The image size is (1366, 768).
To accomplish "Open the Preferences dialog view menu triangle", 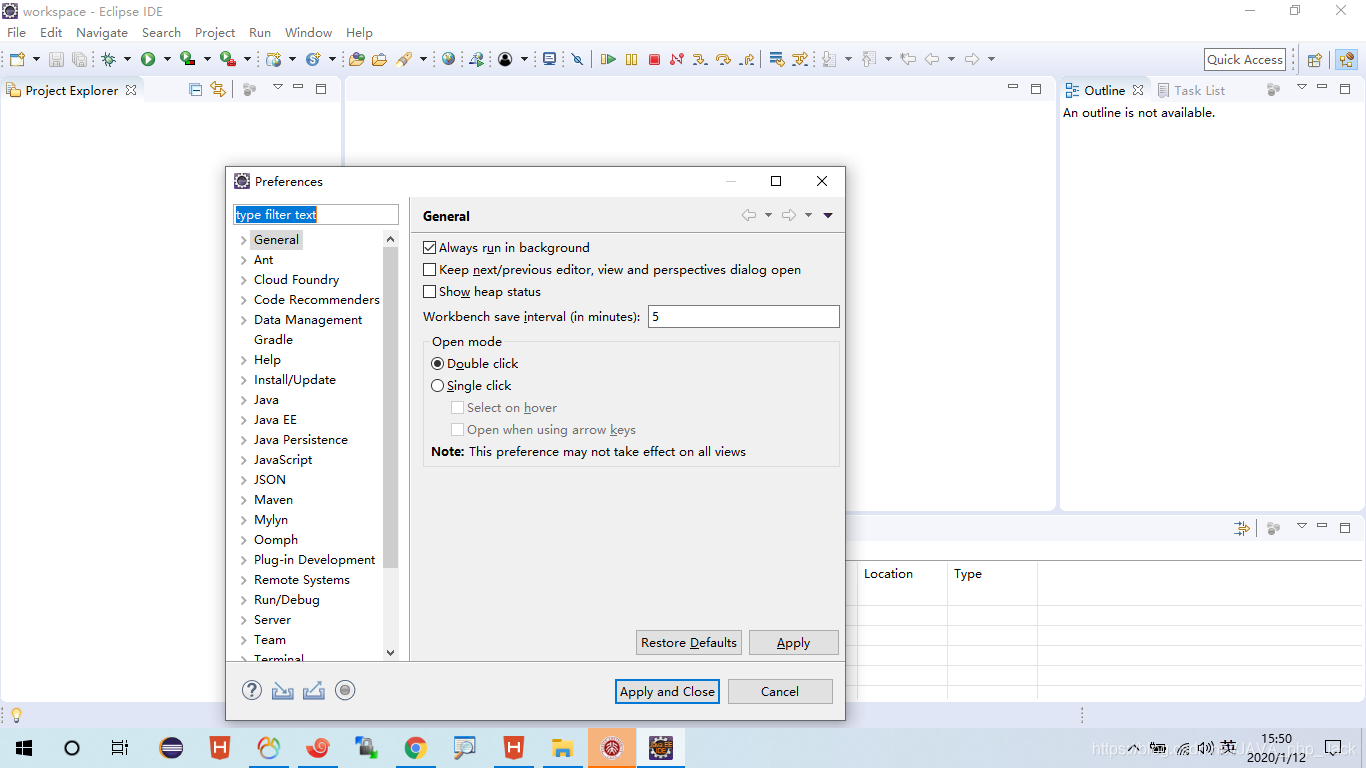I will (828, 215).
